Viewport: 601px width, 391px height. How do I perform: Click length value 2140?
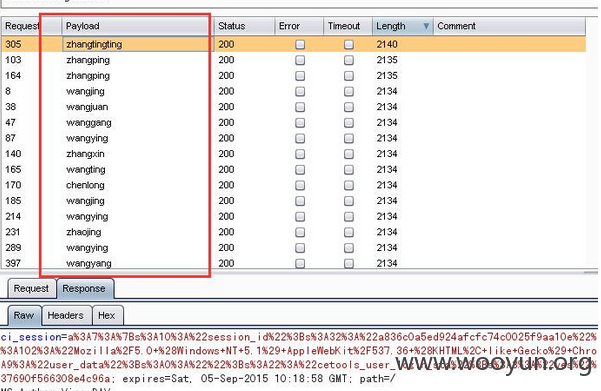387,44
